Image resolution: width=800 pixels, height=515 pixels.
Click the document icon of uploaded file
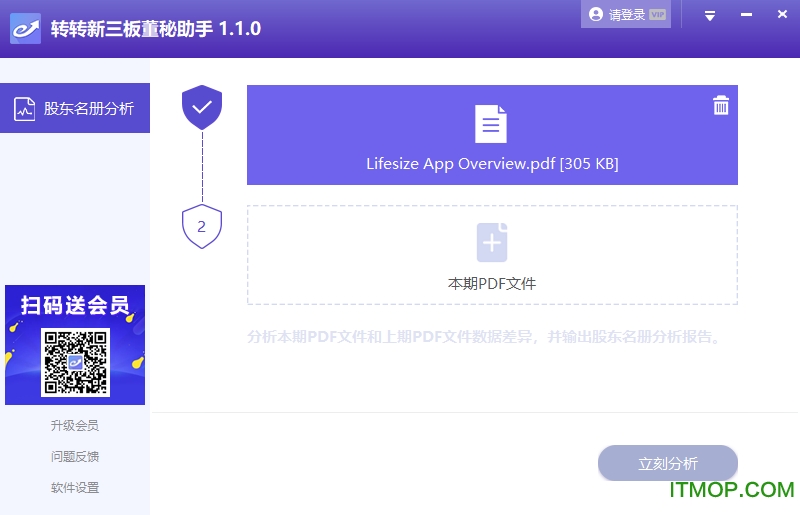491,124
